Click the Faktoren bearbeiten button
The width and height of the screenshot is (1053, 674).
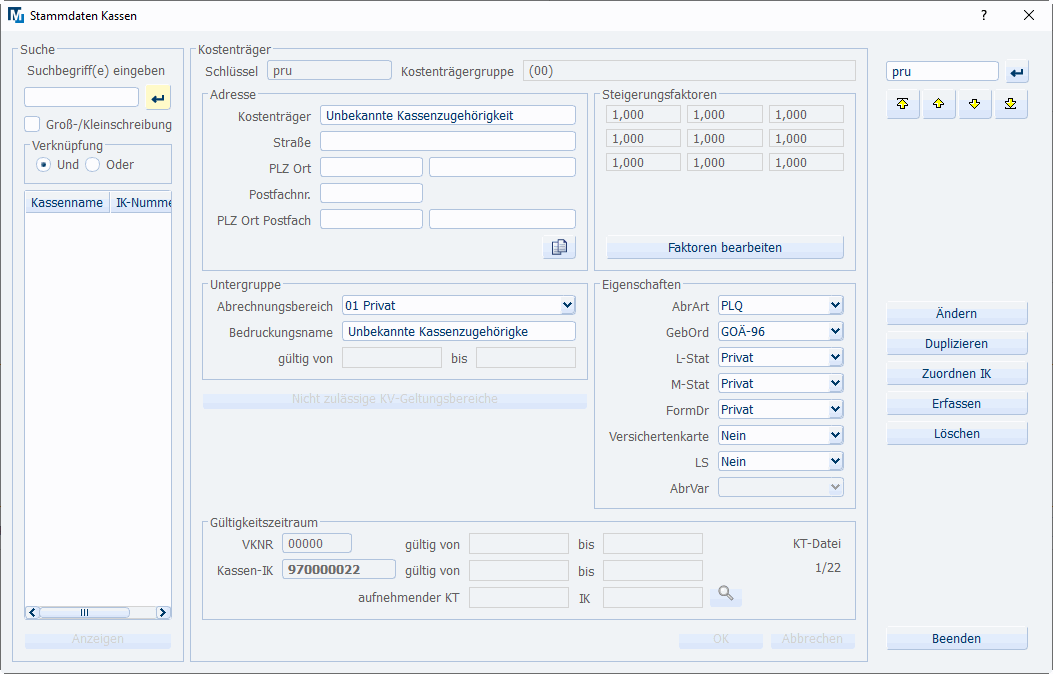(725, 247)
